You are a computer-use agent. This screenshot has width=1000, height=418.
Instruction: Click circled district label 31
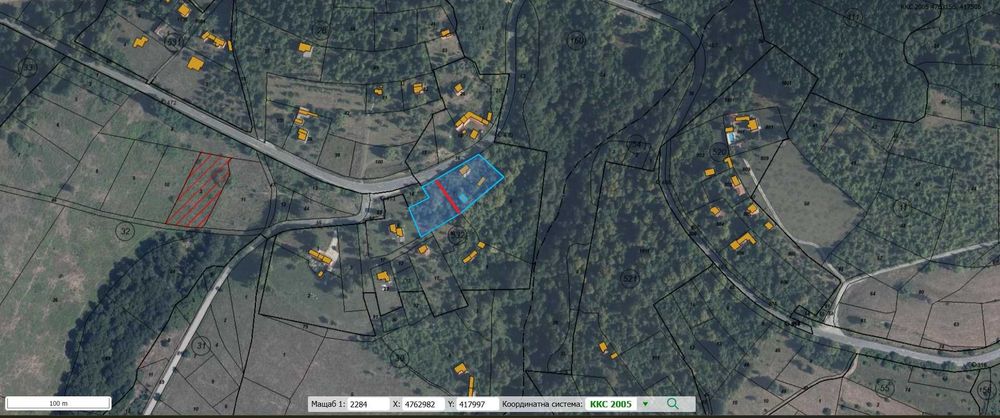click(202, 345)
